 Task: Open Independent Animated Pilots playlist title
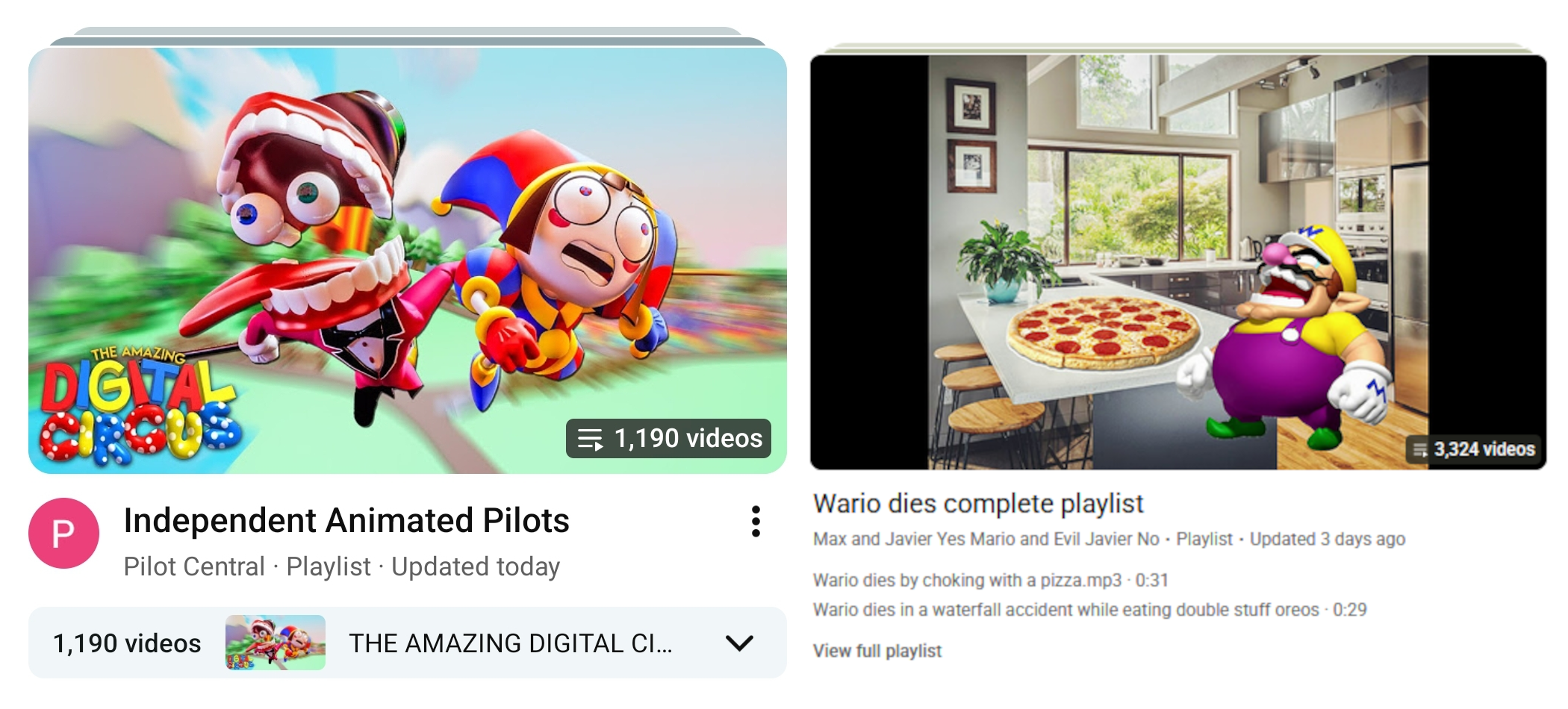click(x=346, y=521)
